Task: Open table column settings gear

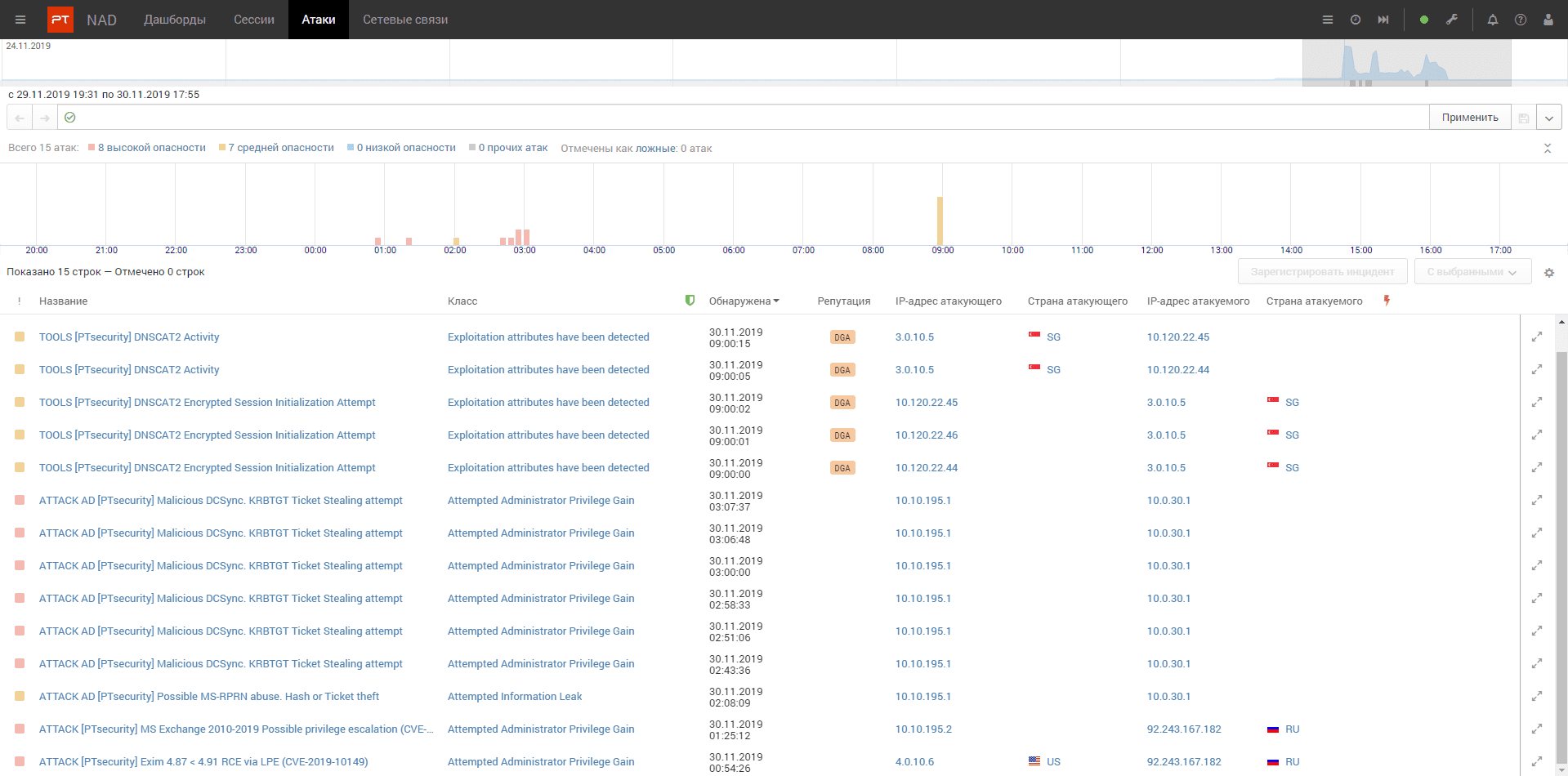Action: (1549, 273)
